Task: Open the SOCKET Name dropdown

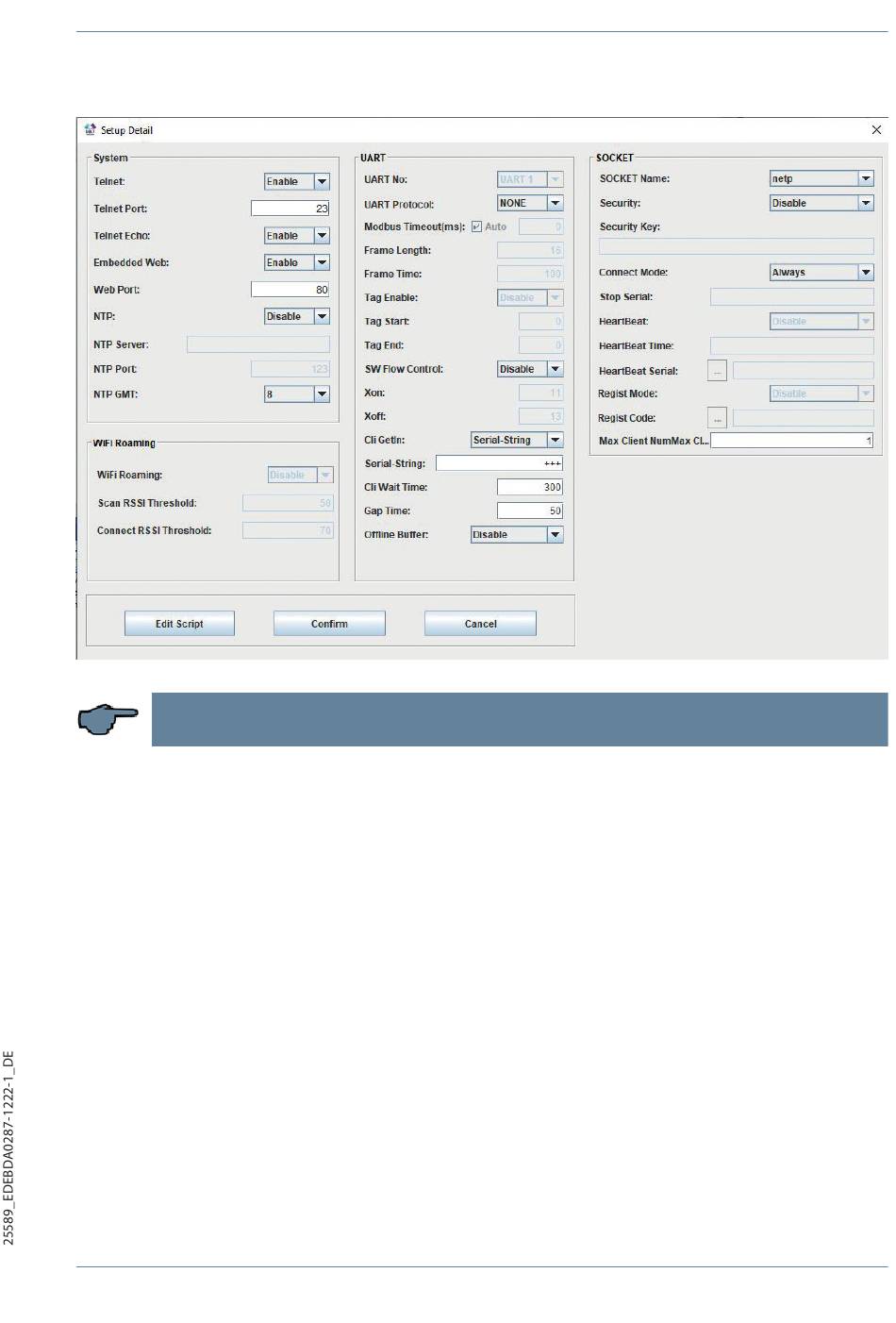Action: coord(821,178)
